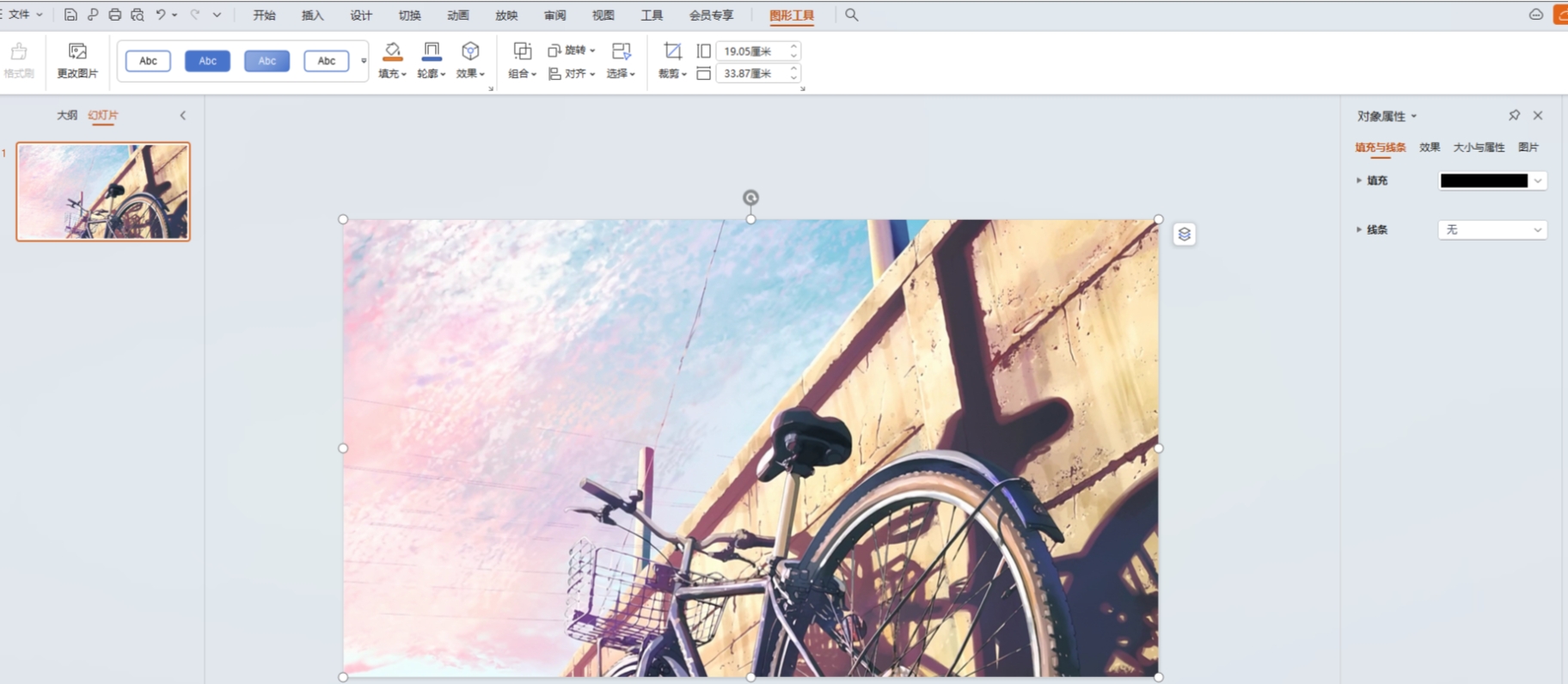The image size is (1568, 684).
Task: Expand the shape style gallery arrow
Action: [364, 60]
